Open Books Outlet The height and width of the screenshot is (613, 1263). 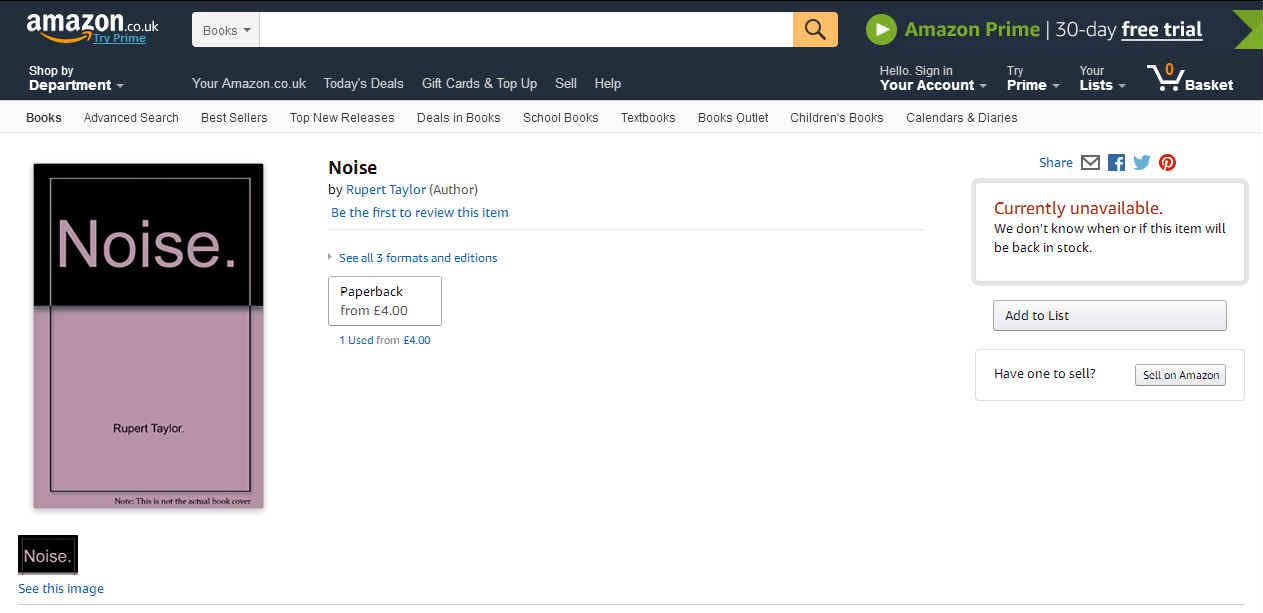[x=733, y=118]
